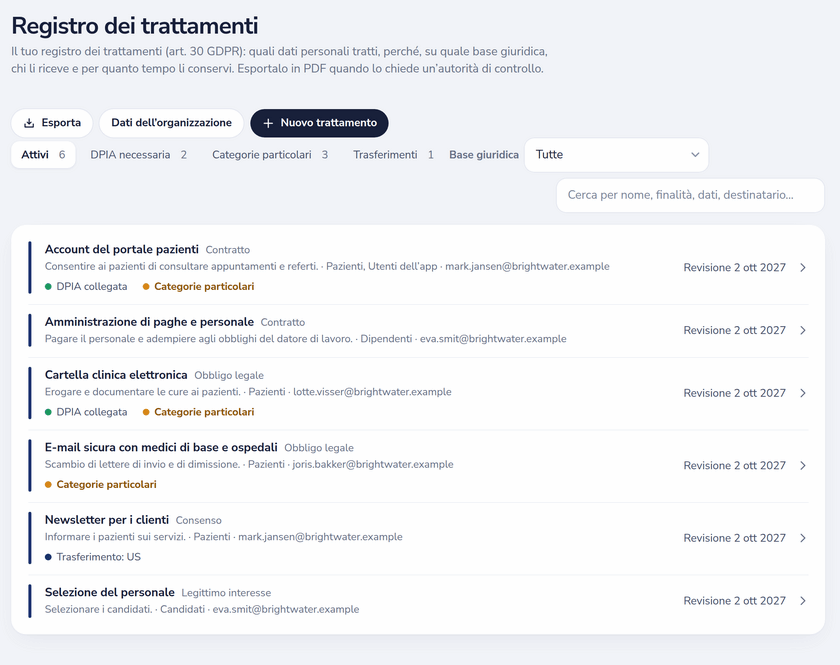Expand chevron for Amministrazione di paghe row
Image resolution: width=840 pixels, height=665 pixels.
802,330
